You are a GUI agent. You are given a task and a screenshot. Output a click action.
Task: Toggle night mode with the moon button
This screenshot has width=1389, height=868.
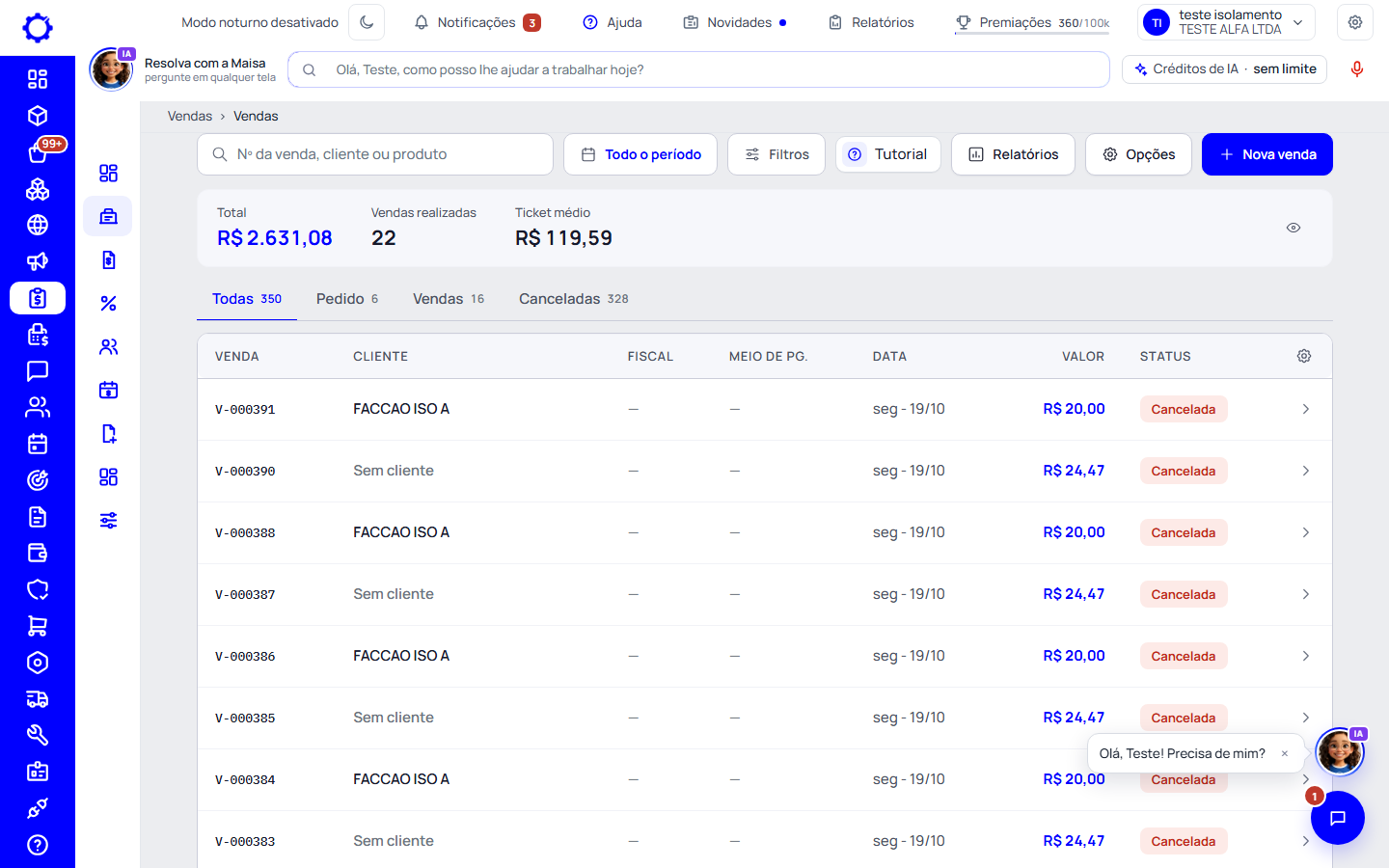(367, 22)
